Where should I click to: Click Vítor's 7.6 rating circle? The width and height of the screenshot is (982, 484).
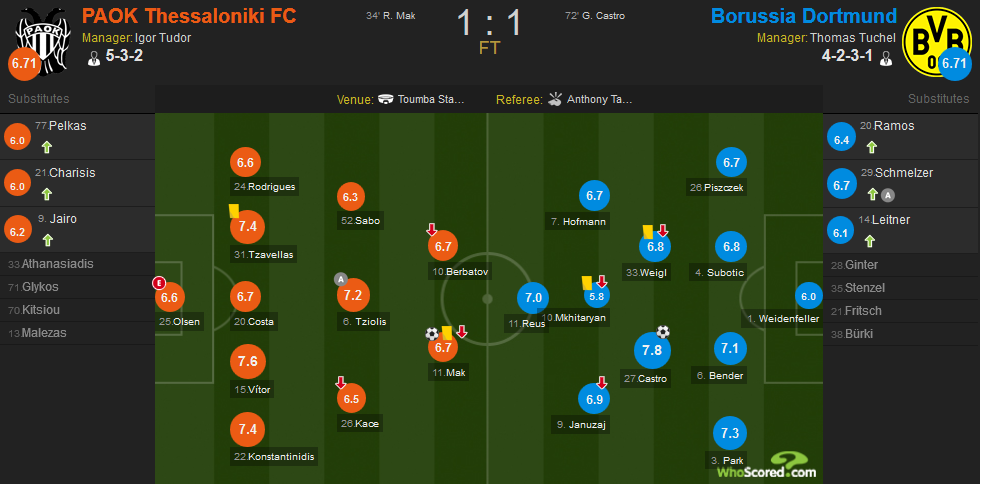point(248,362)
